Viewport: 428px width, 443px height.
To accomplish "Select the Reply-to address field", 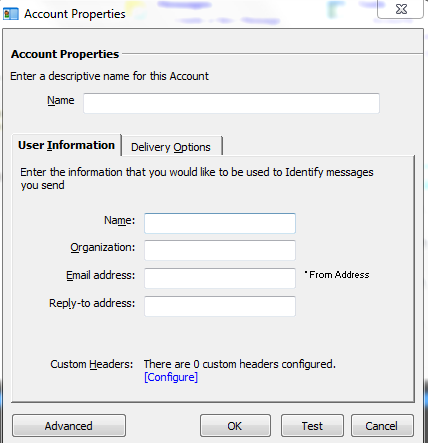I will [x=220, y=306].
